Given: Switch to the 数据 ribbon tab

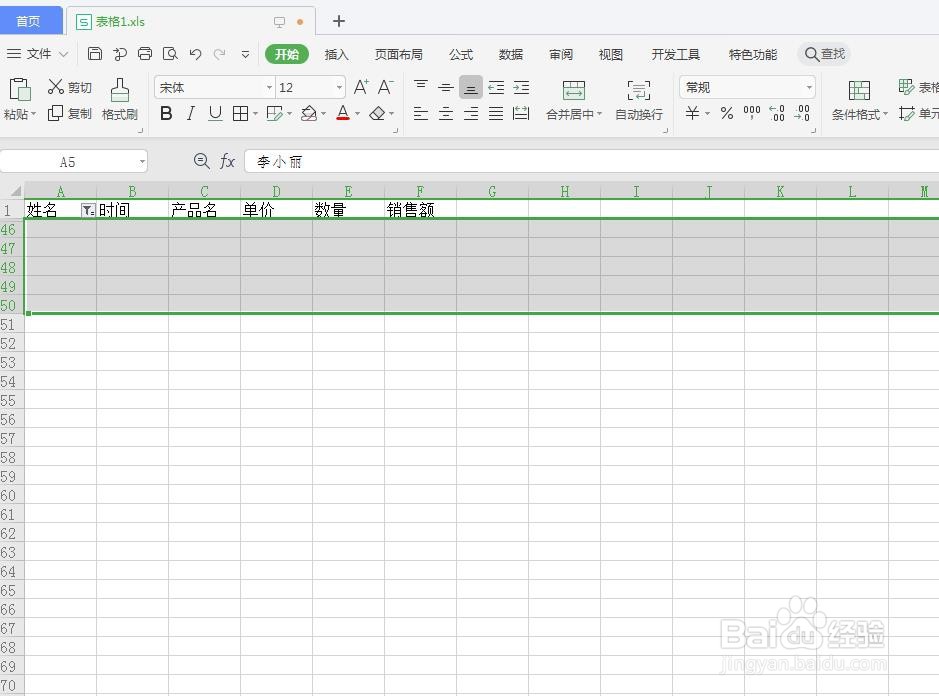Looking at the screenshot, I should click(511, 55).
